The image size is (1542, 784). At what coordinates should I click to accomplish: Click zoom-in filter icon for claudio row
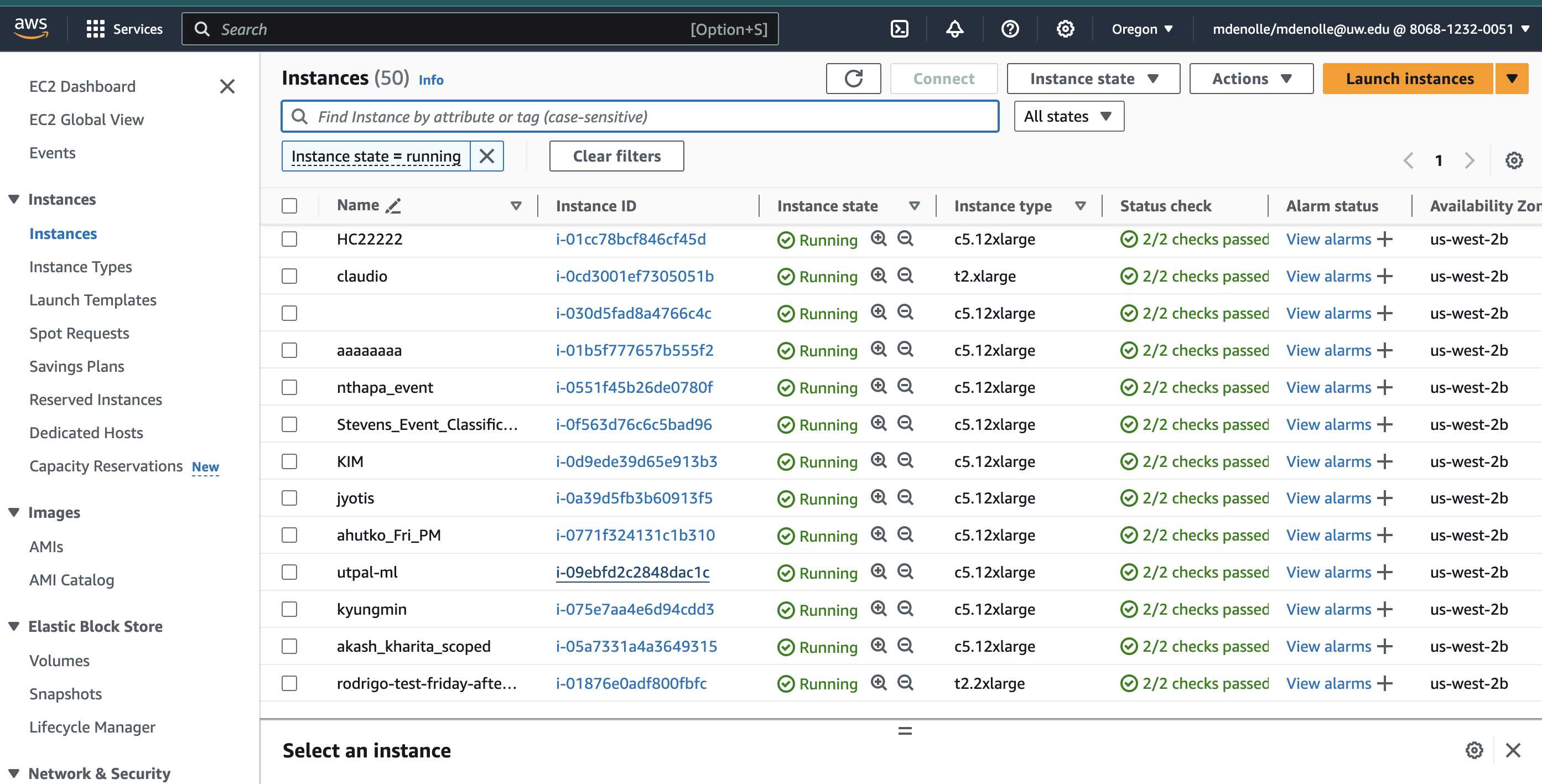point(878,276)
